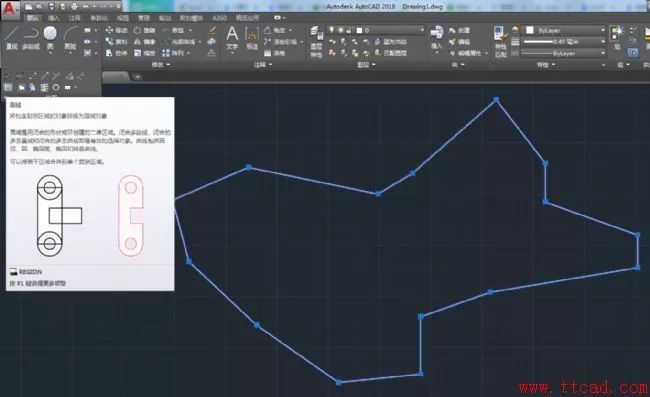This screenshot has height=397, width=650.
Task: Click the Save icon in Quick Access toolbar
Action: [51, 6]
